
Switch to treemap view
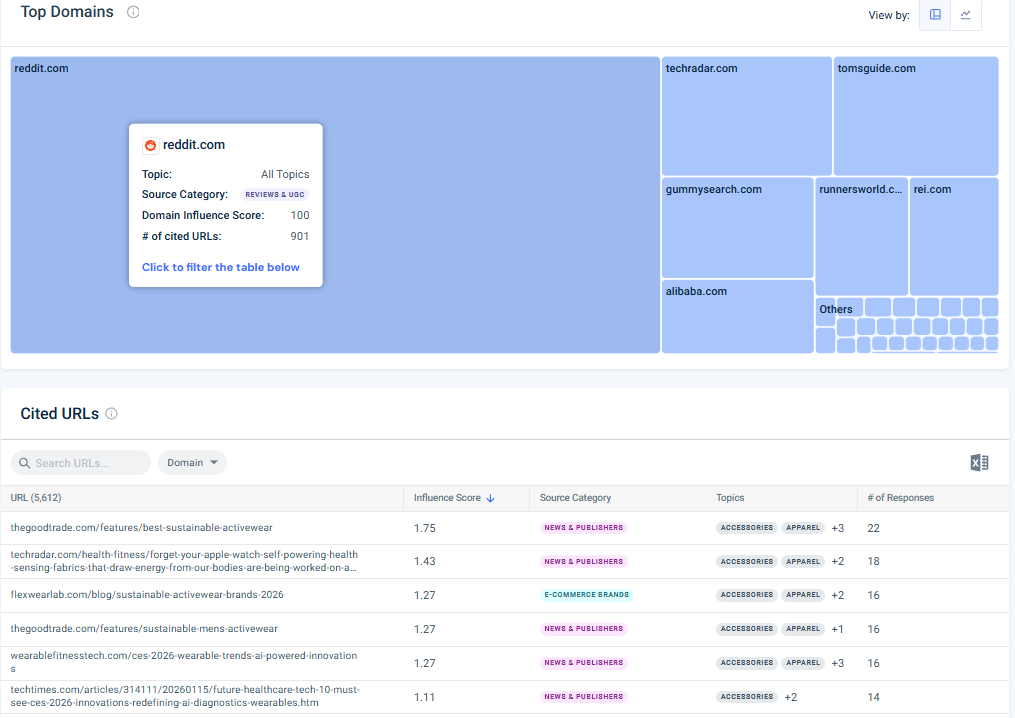pos(935,14)
